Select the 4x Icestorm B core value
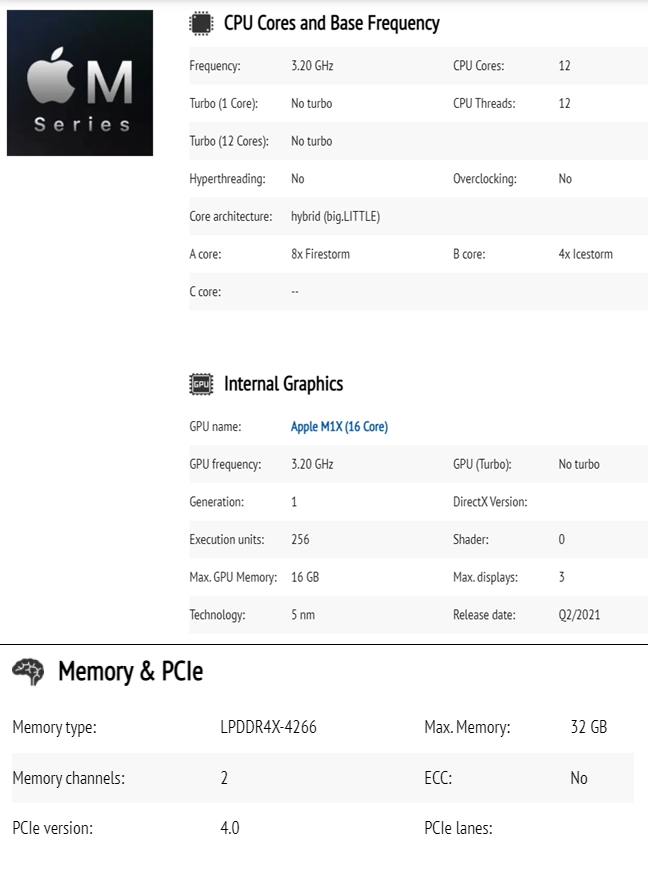Image resolution: width=648 pixels, height=881 pixels. click(x=585, y=254)
